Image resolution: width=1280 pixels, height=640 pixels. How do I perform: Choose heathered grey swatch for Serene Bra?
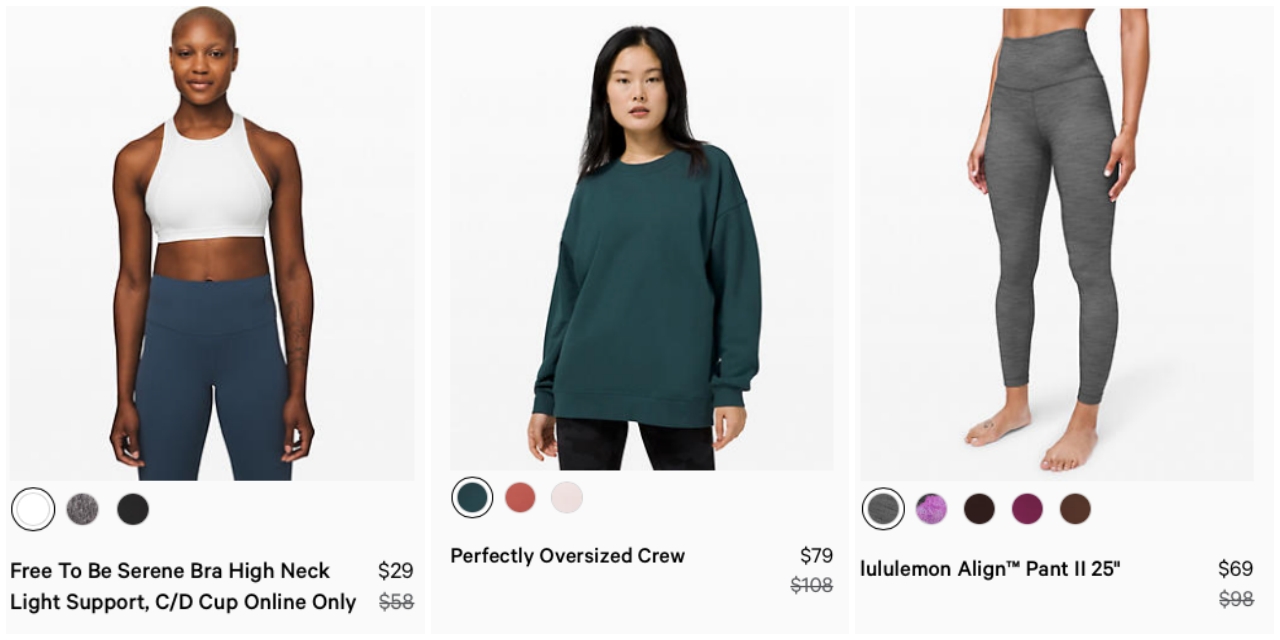tap(83, 509)
